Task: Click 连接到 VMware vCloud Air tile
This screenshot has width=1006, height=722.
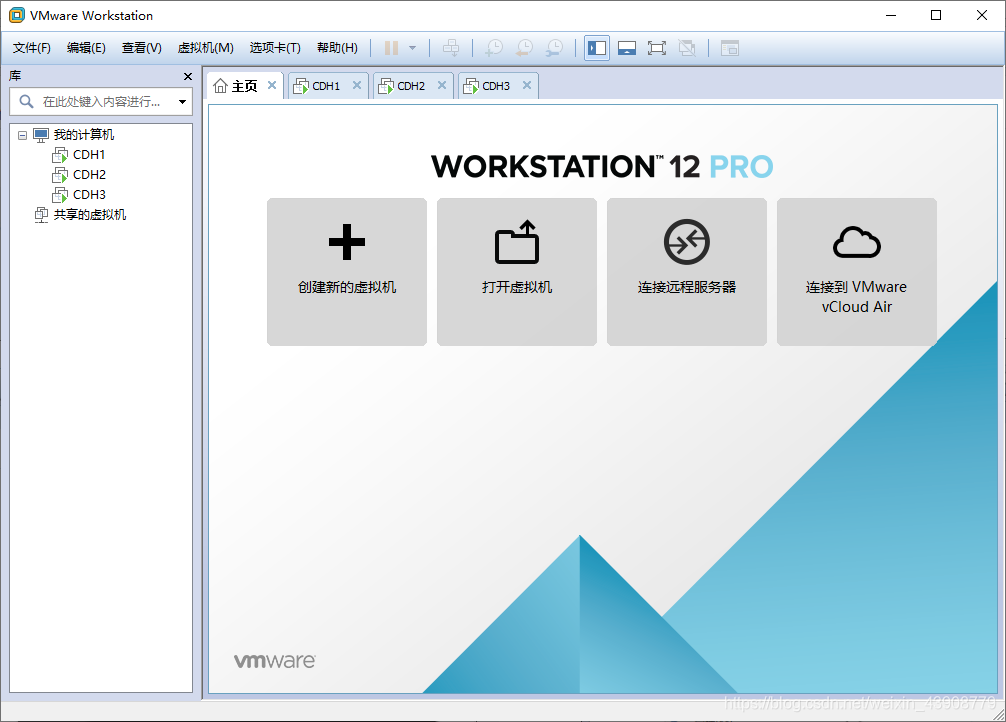Action: tap(857, 272)
